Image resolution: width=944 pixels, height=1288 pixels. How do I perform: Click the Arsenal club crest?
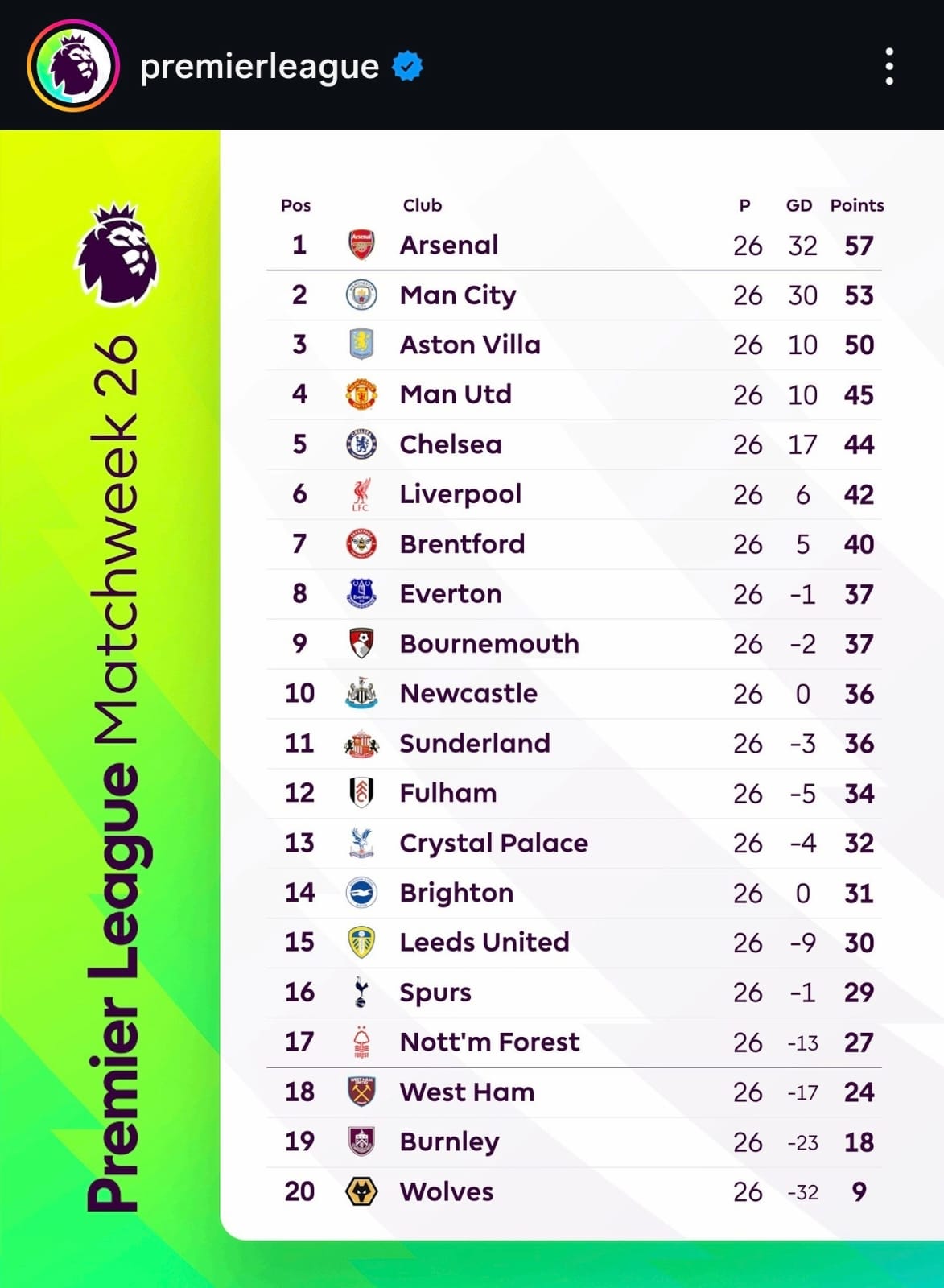[x=361, y=245]
